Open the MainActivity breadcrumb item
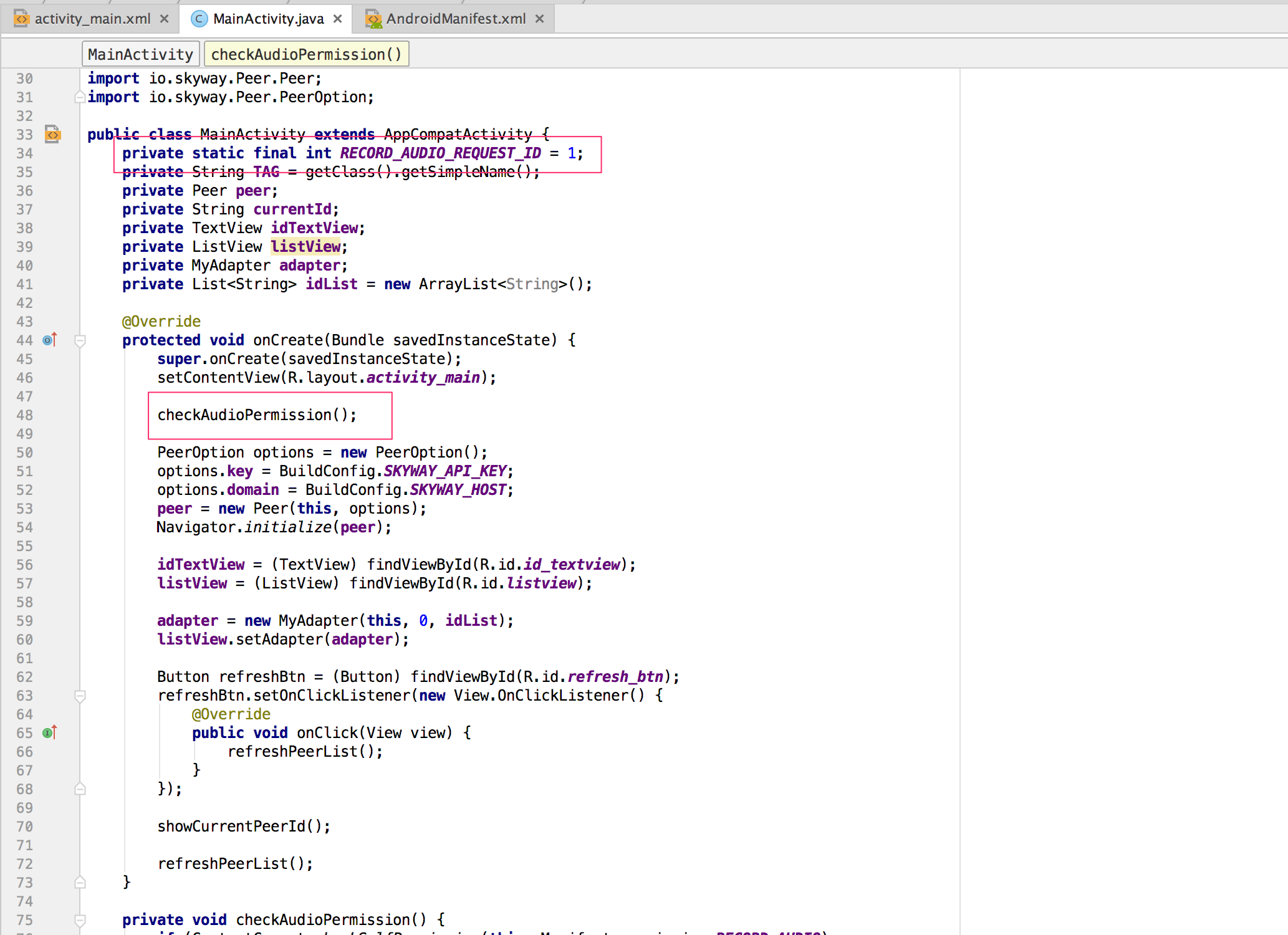Viewport: 1288px width, 935px height. (140, 54)
